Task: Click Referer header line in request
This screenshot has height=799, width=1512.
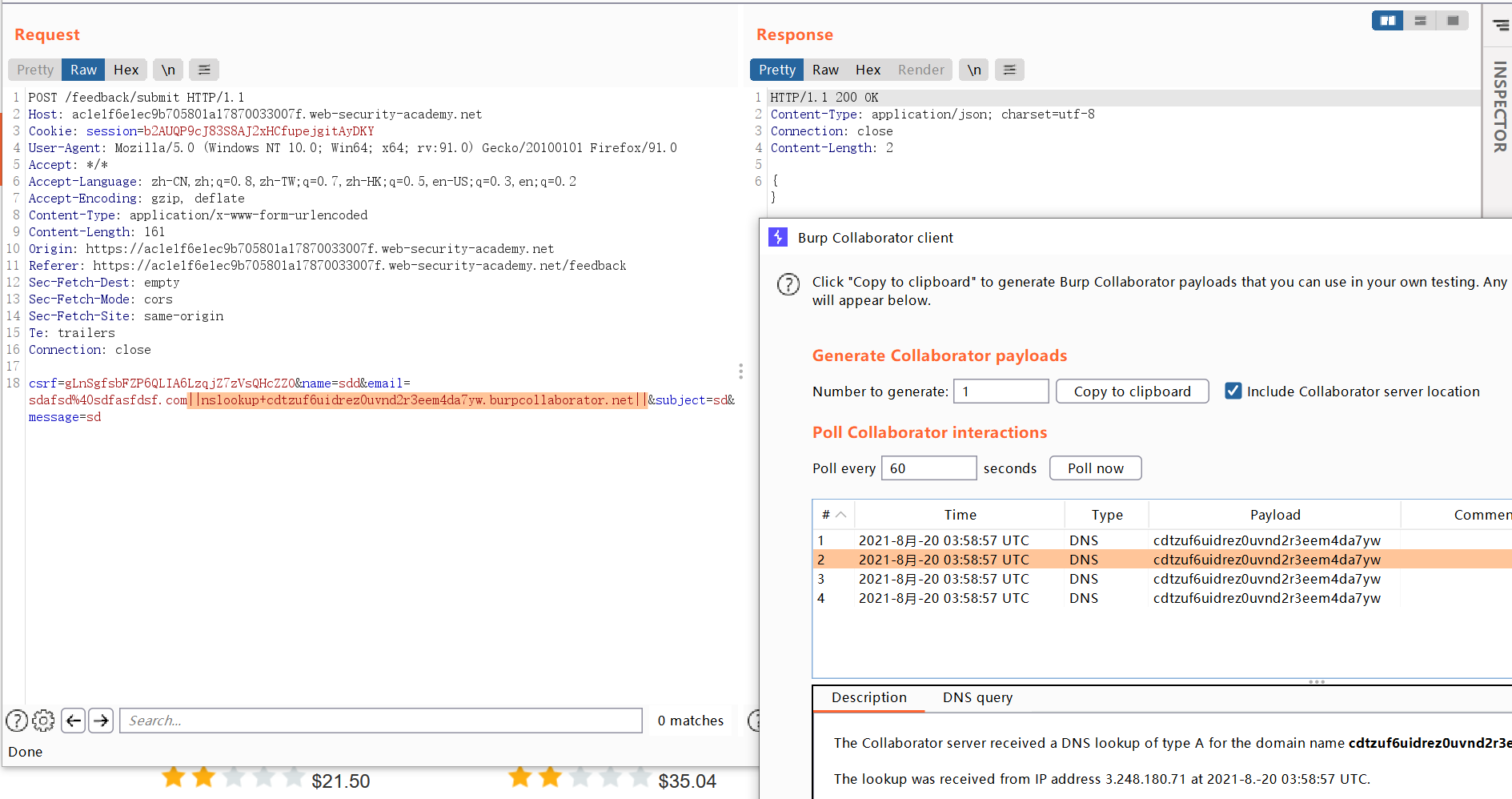Action: click(327, 266)
